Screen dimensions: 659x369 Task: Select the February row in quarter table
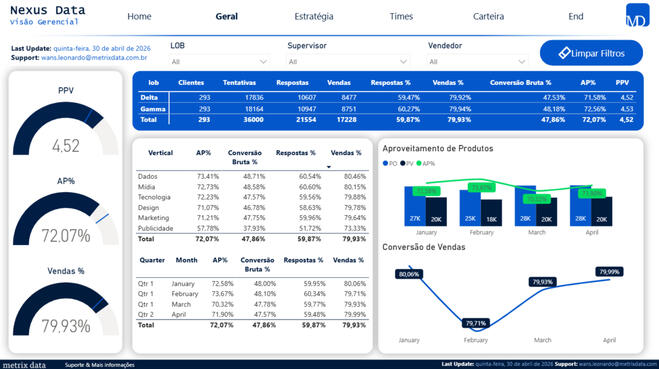point(252,294)
